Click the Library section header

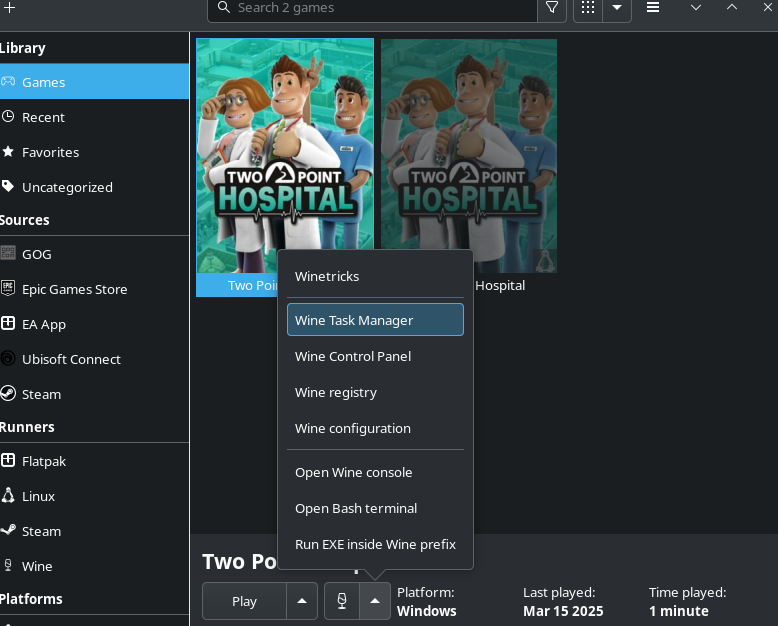click(23, 48)
